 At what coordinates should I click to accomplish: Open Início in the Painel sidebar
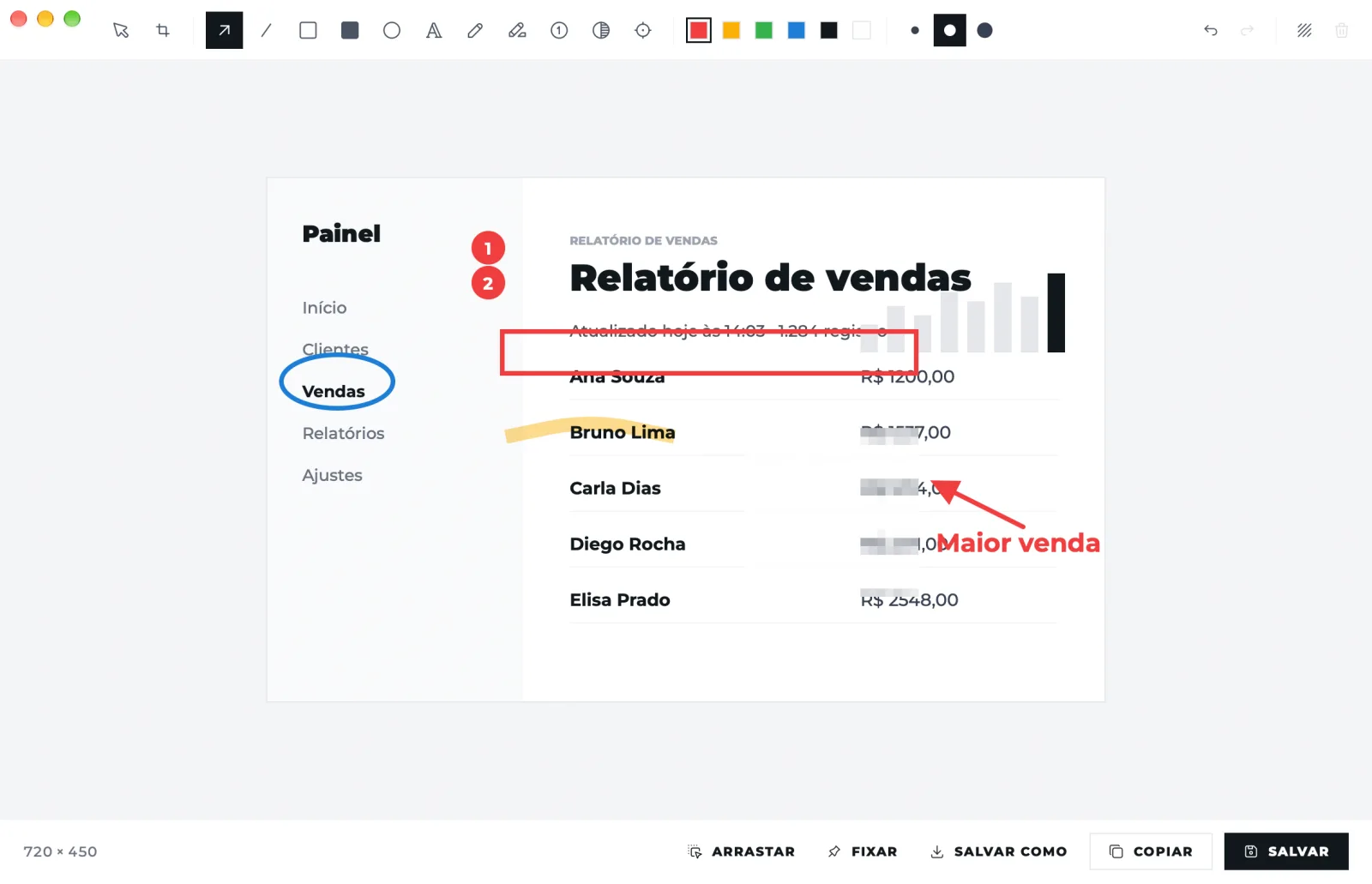coord(324,308)
